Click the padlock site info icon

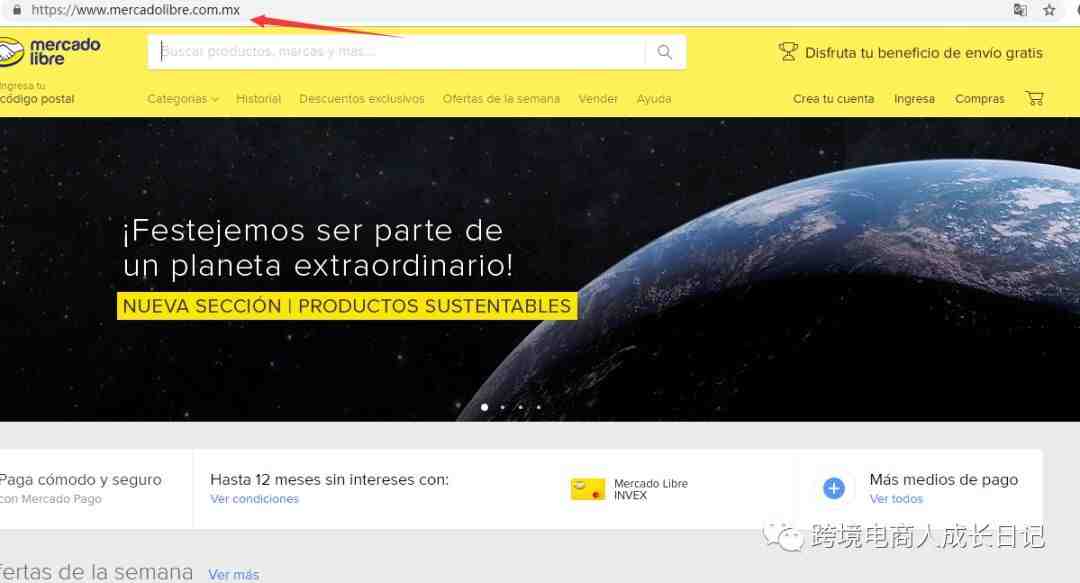(x=17, y=10)
